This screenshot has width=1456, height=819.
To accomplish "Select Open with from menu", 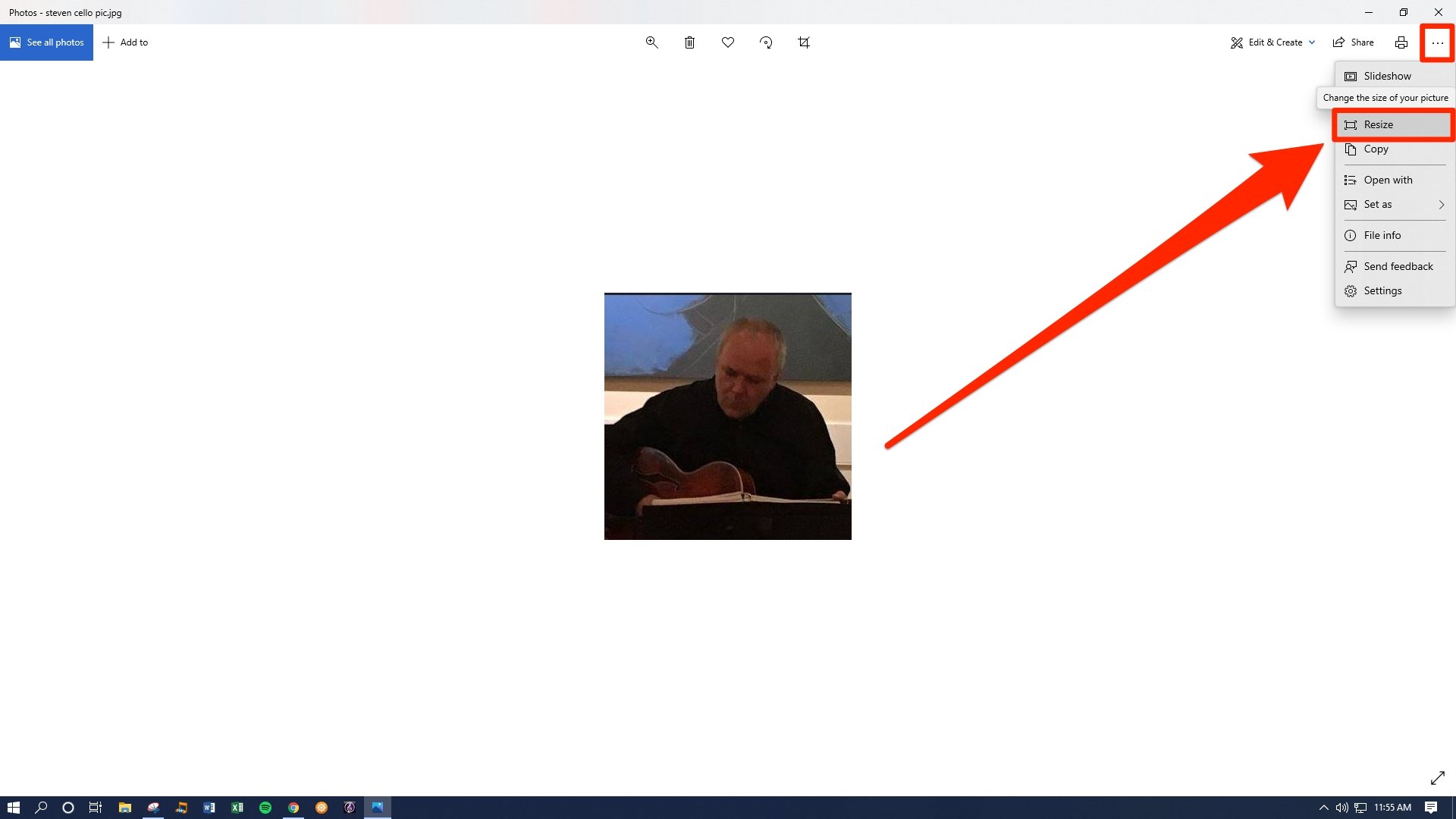I will tap(1388, 179).
